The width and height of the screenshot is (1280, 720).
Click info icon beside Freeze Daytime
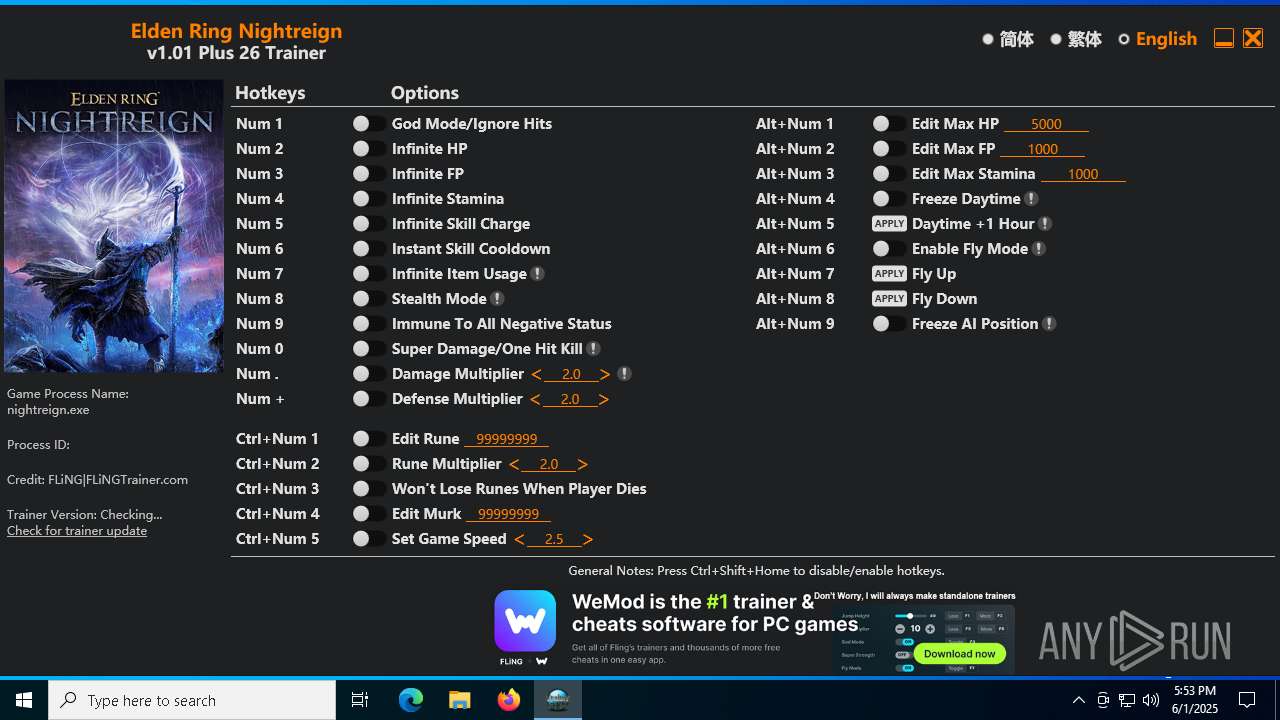[x=1031, y=199]
